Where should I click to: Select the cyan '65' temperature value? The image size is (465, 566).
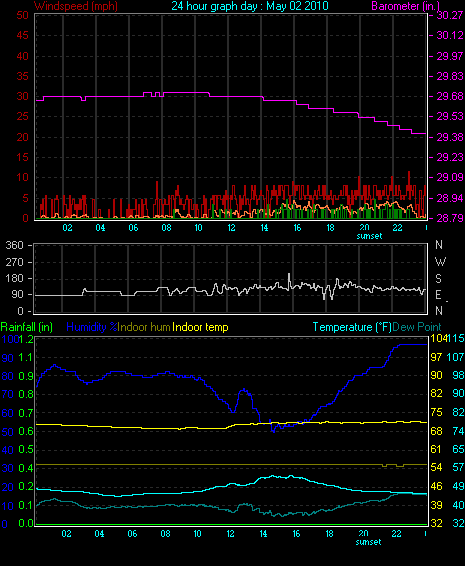(x=459, y=449)
